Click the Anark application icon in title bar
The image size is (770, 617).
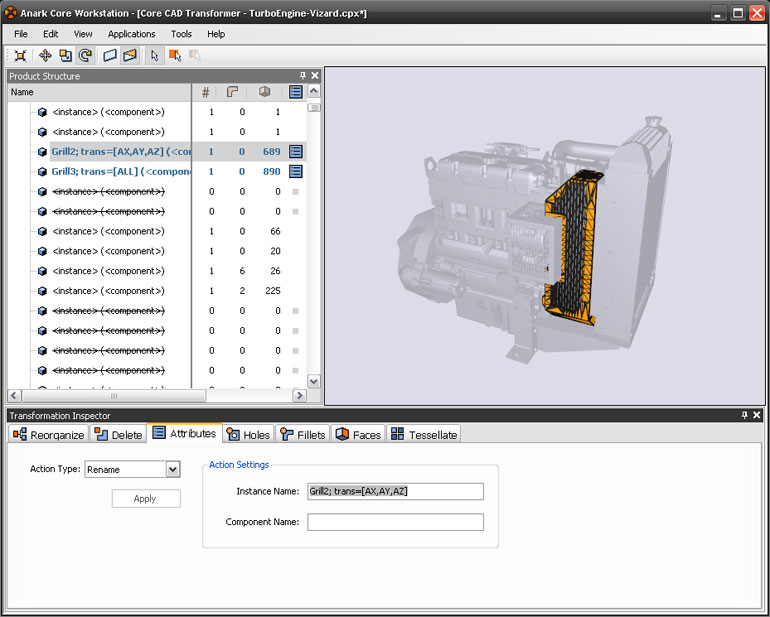pos(10,12)
